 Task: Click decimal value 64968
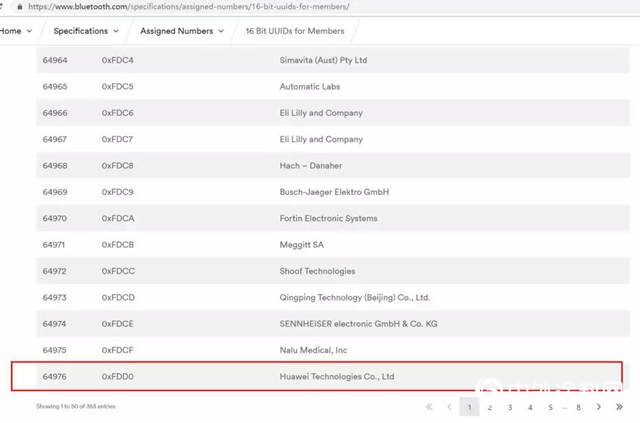(x=55, y=165)
